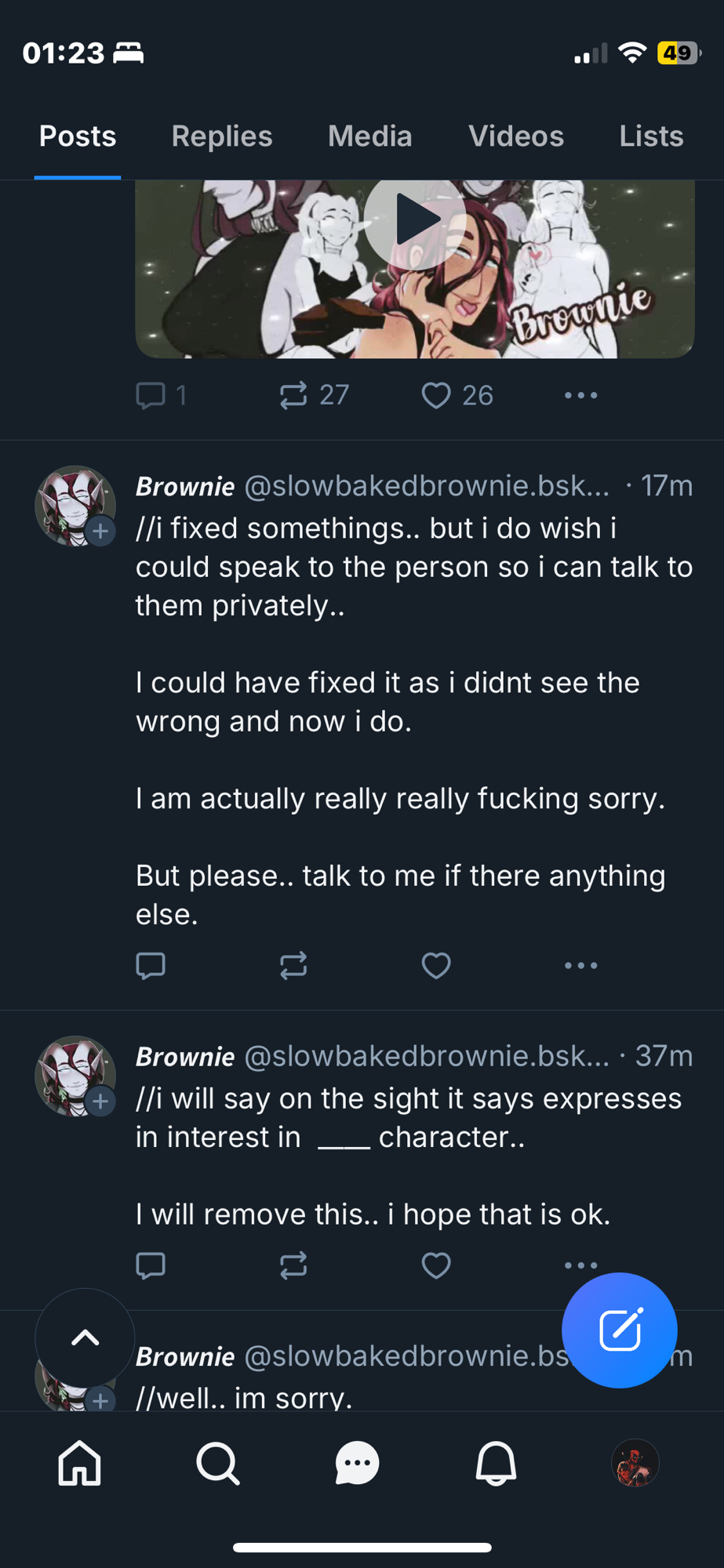Open Search from bottom navigation
The width and height of the screenshot is (724, 1568).
point(218,1463)
